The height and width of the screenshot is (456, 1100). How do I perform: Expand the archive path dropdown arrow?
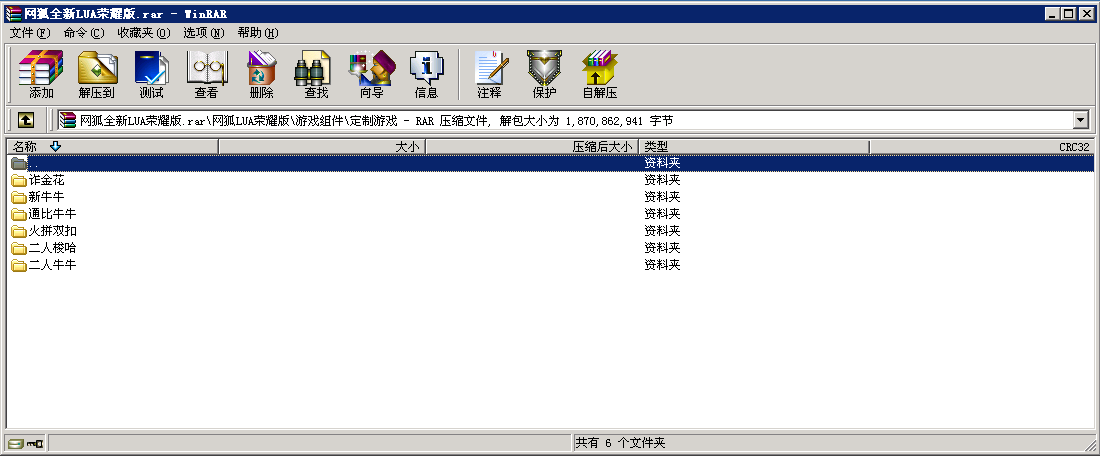click(1079, 120)
